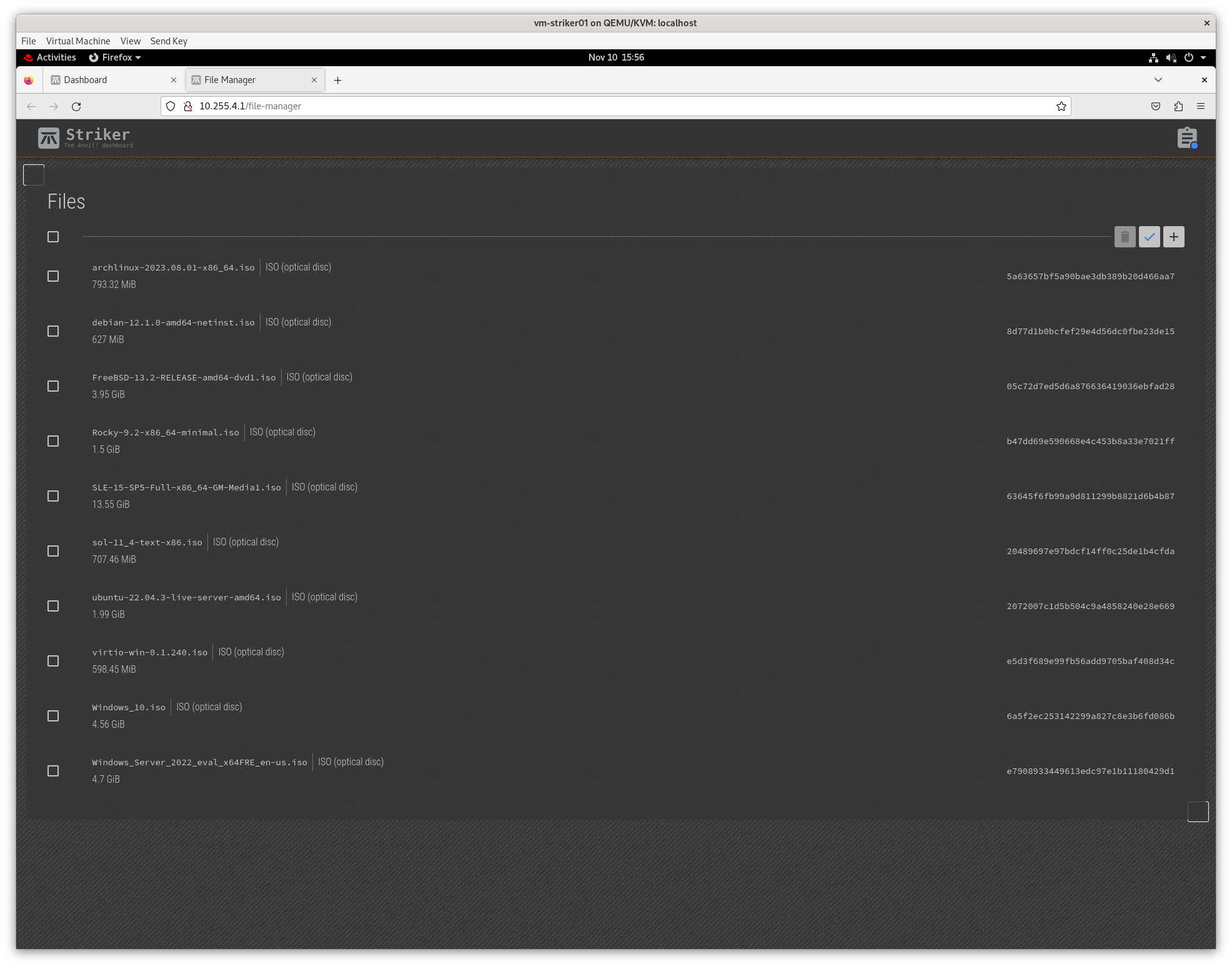The image size is (1232, 967).
Task: Open the Striker jobs clipboard icon
Action: pyautogui.click(x=1187, y=137)
